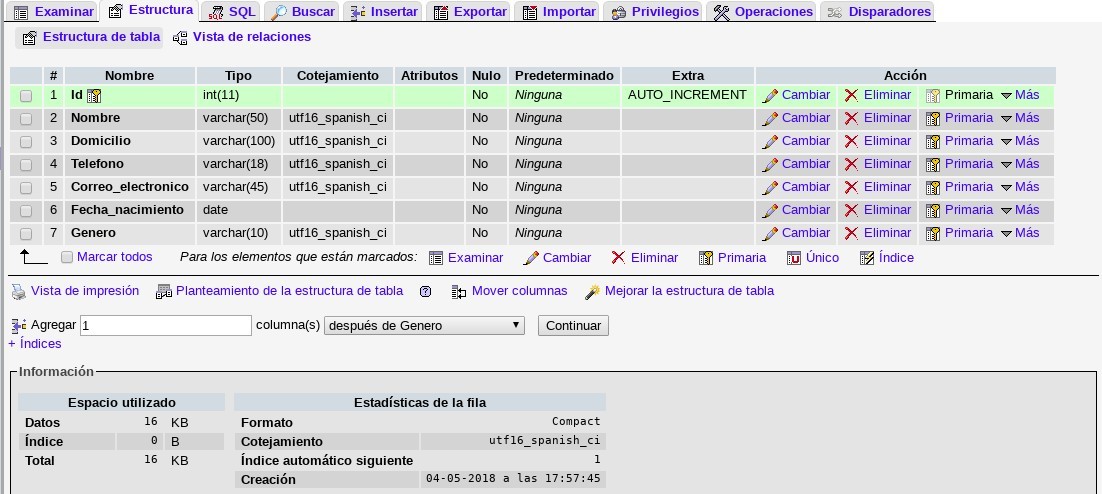Tick the Correo_electronico row checkbox
Screen dimensions: 1102x494
click(x=26, y=188)
